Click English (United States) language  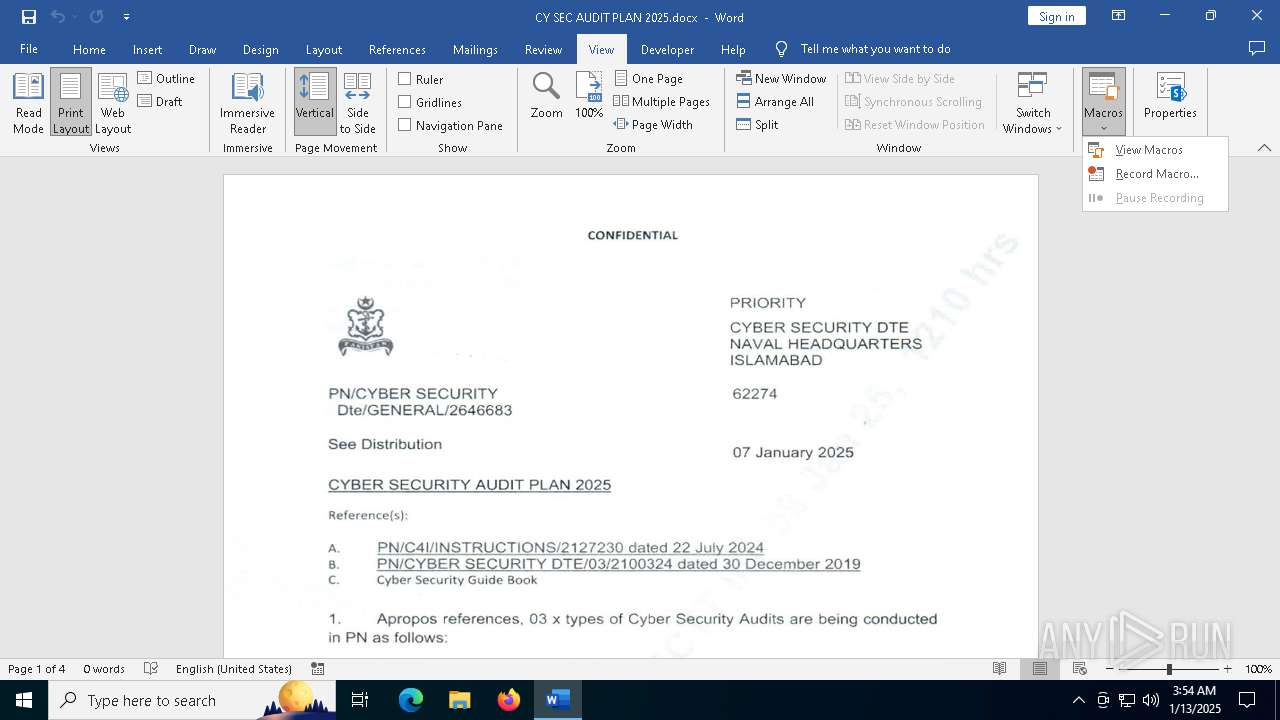pyautogui.click(x=234, y=669)
